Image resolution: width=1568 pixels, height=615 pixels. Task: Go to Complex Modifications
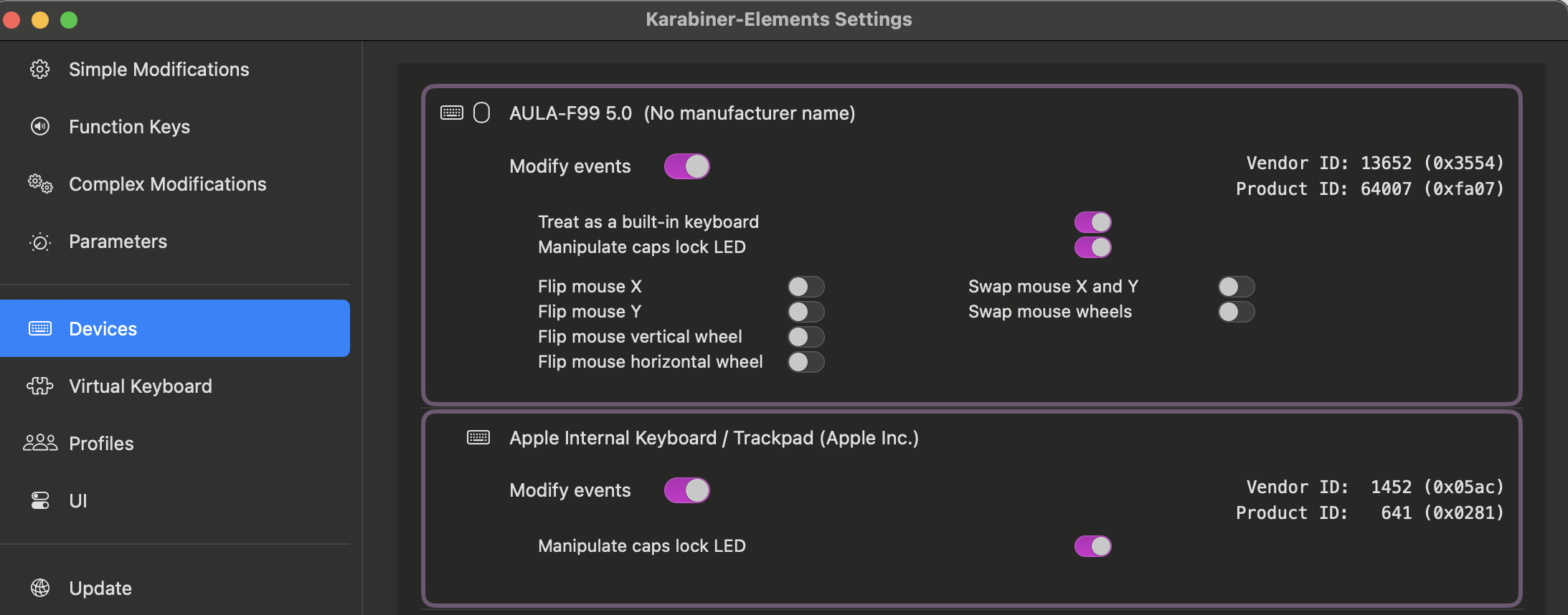175,184
